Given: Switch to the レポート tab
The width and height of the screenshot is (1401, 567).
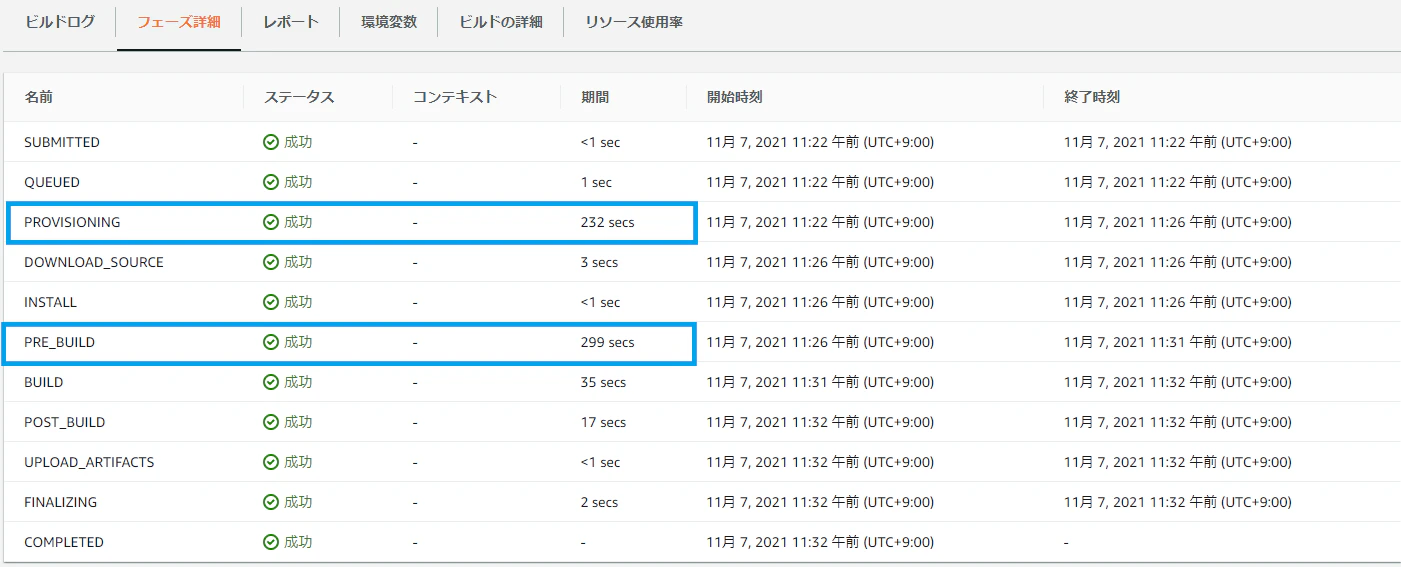Looking at the screenshot, I should tap(291, 22).
